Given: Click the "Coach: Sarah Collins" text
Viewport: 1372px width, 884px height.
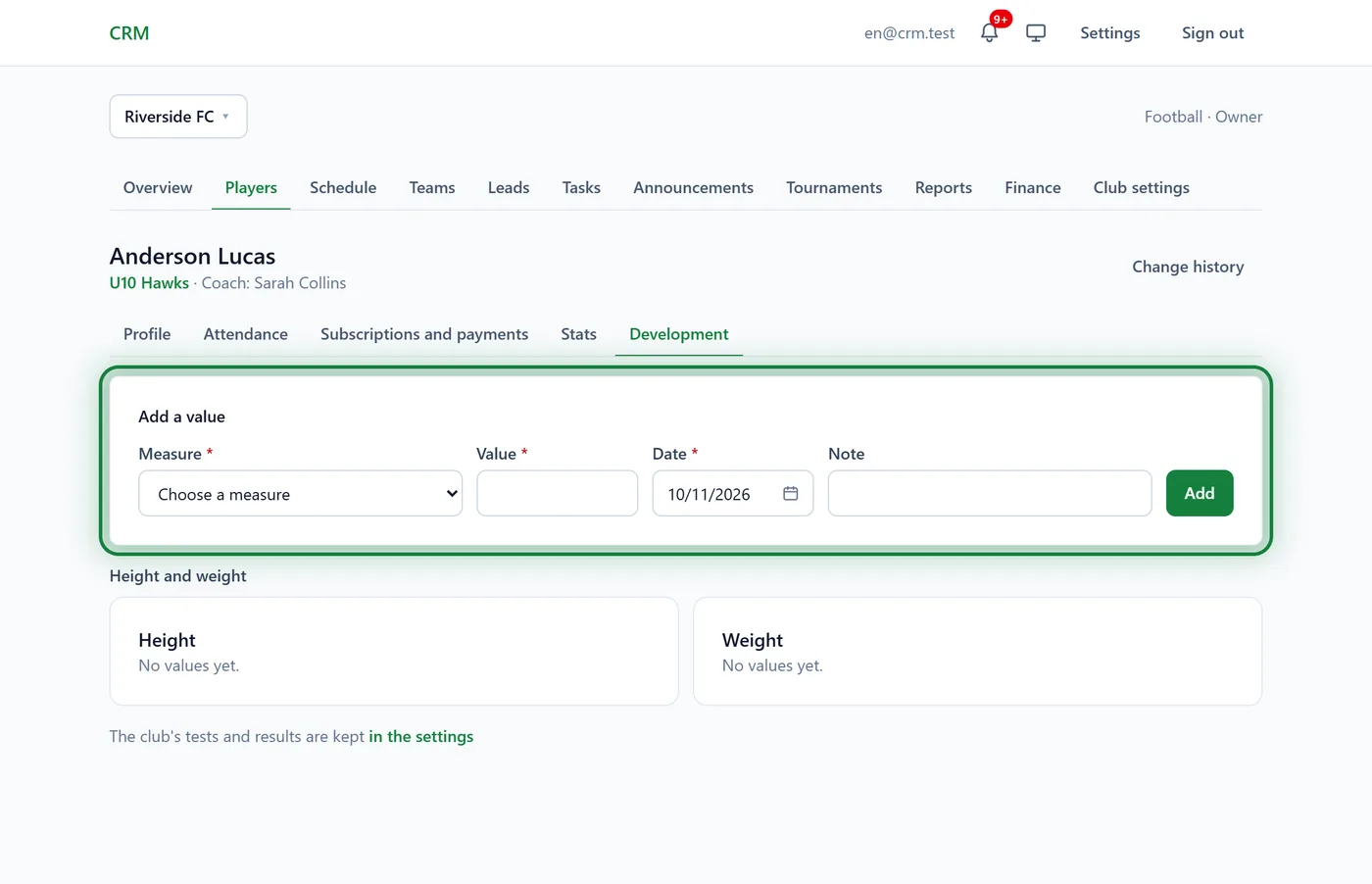Looking at the screenshot, I should [273, 283].
